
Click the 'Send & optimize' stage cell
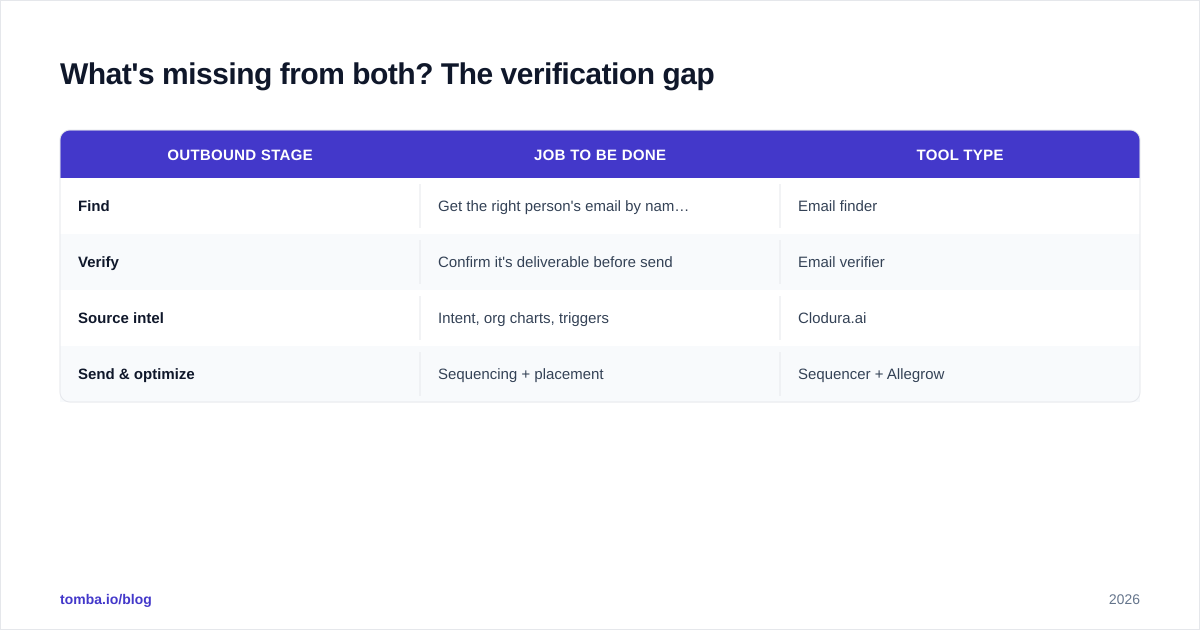240,374
